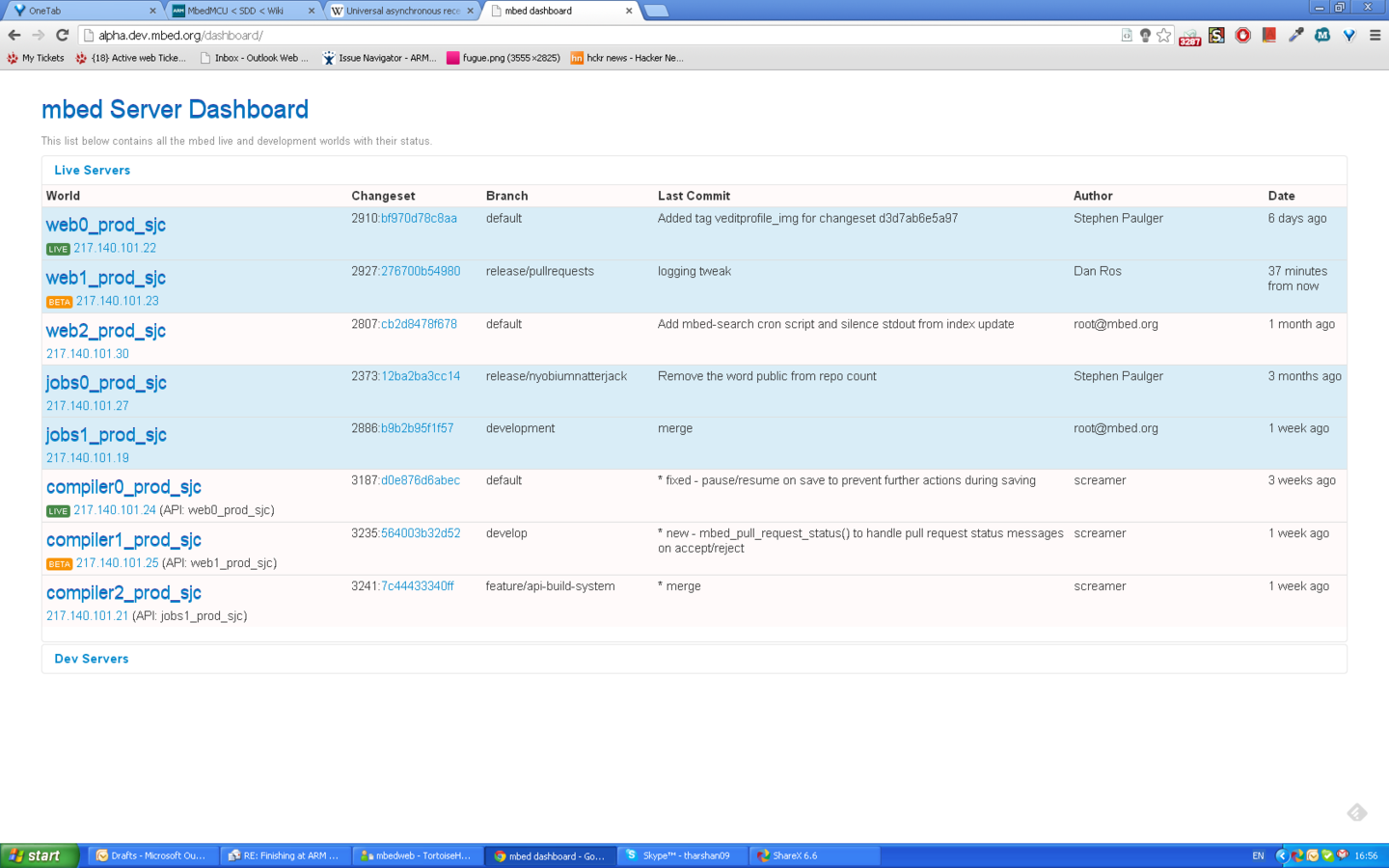This screenshot has width=1389, height=868.
Task: Open the ShareX tray icon
Action: click(1297, 855)
